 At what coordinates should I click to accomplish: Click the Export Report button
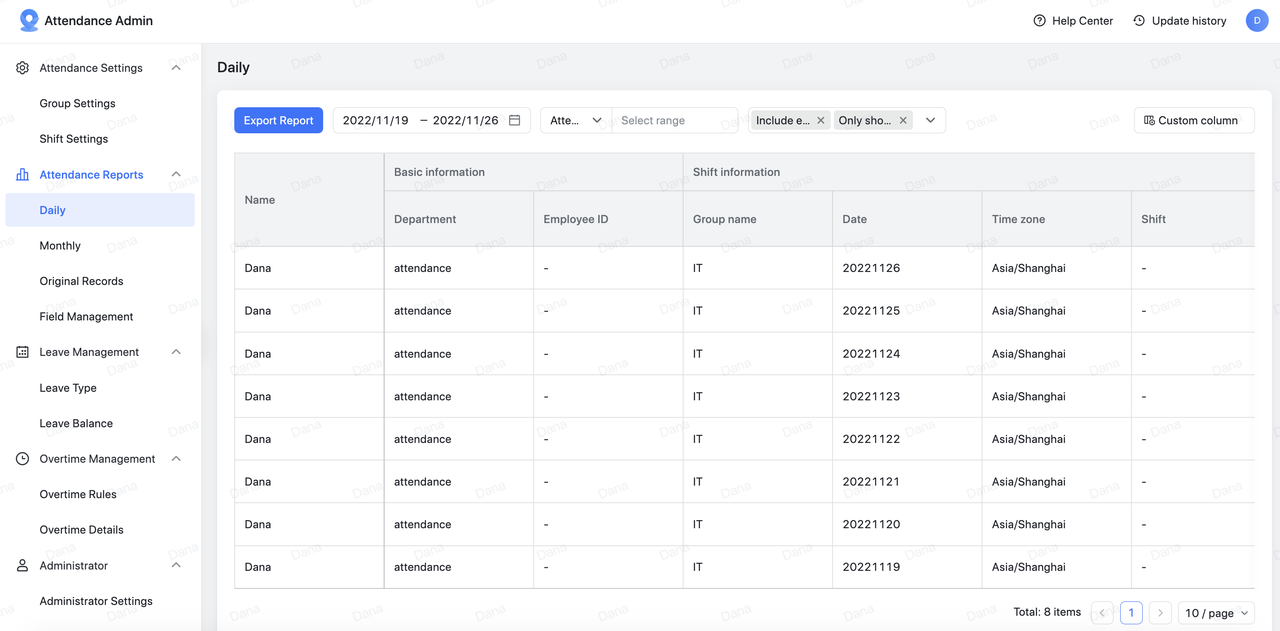point(278,120)
